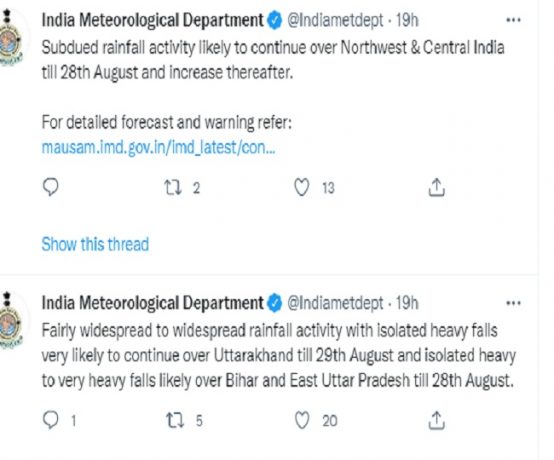Open more options for first tweet
This screenshot has height=460, width=554.
point(513,20)
